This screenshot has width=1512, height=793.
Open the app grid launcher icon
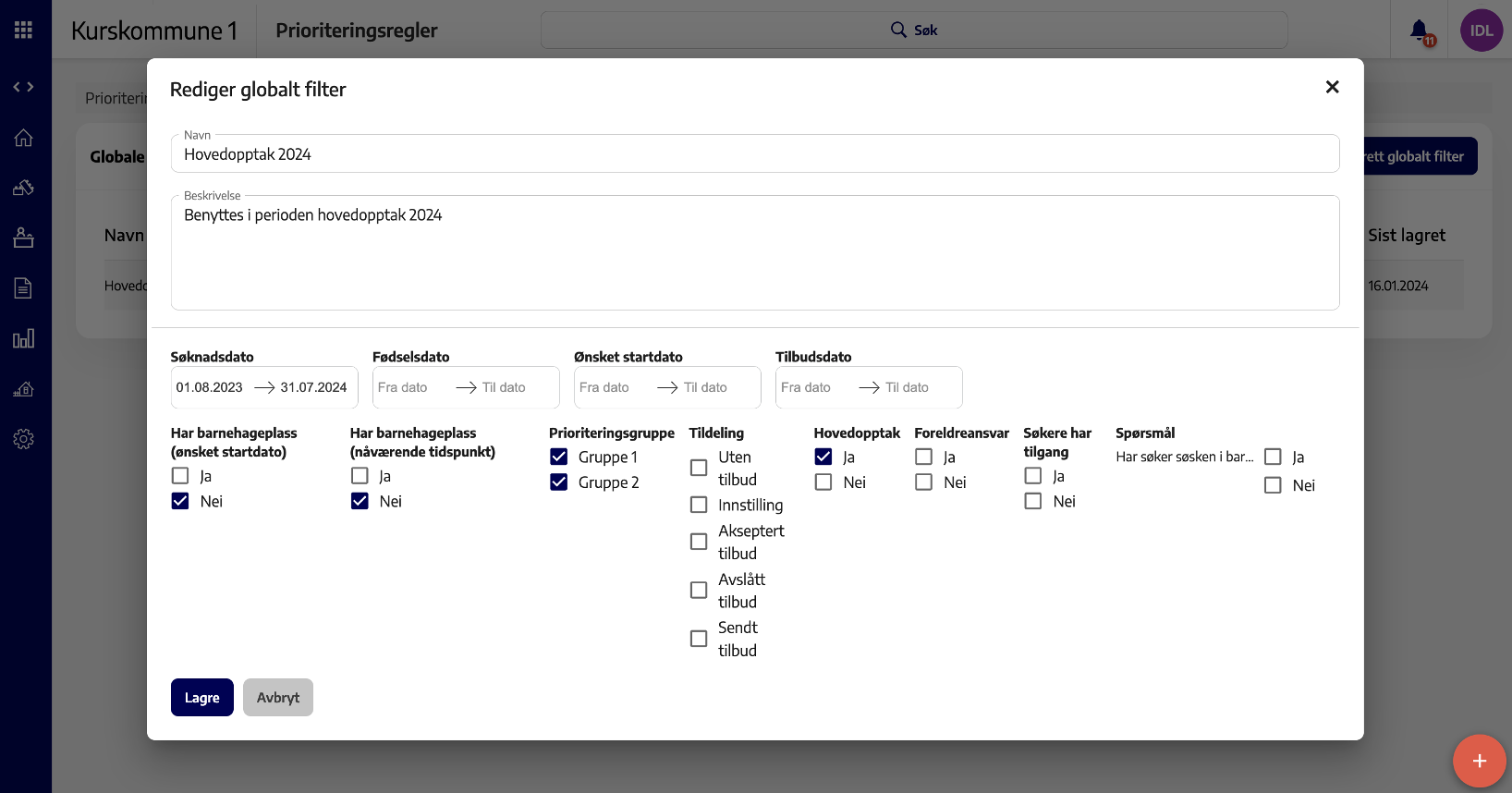(24, 30)
